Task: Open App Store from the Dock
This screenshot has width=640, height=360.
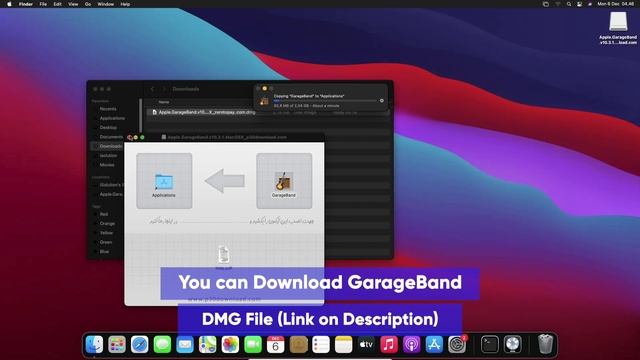Action: pos(434,344)
